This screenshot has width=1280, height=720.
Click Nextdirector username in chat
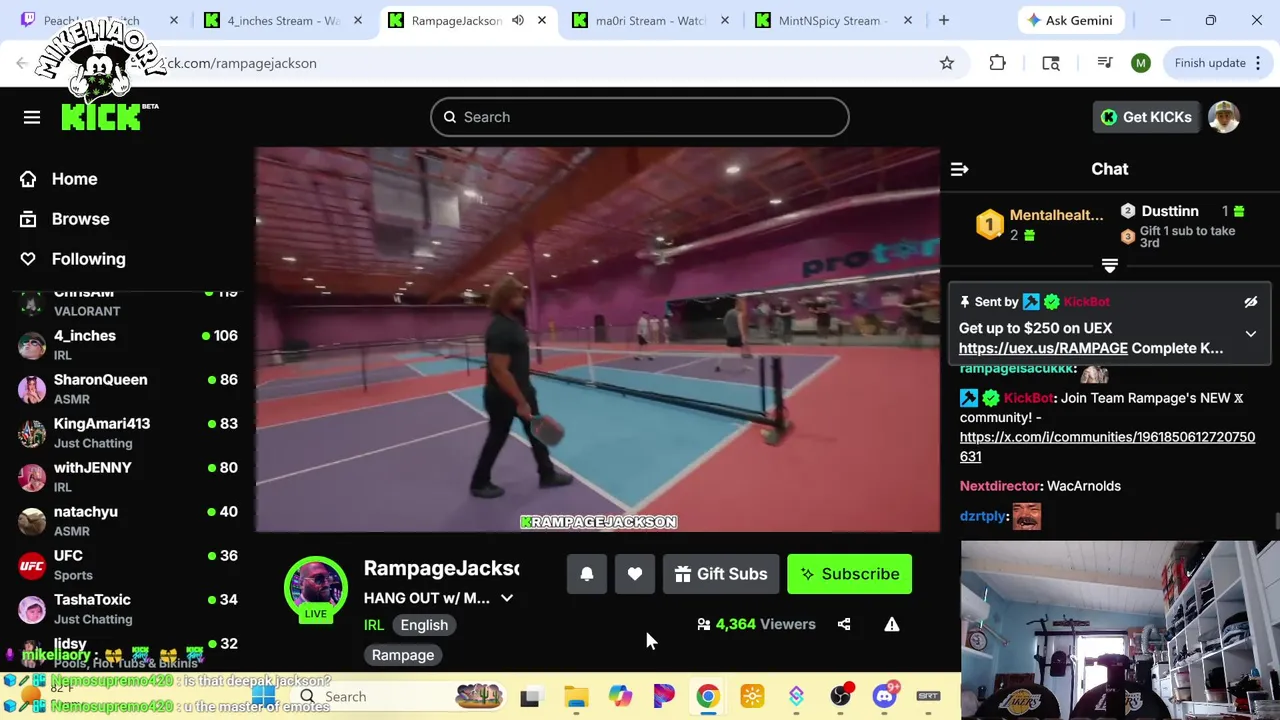pos(1000,486)
